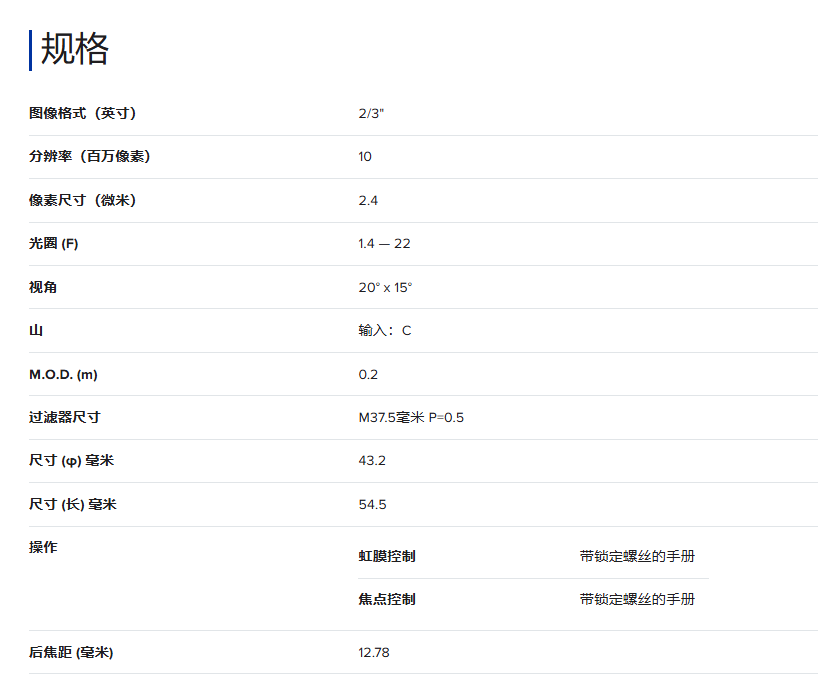Click the 像素尺寸（微米） label
Image resolution: width=818 pixels, height=679 pixels.
click(x=82, y=200)
